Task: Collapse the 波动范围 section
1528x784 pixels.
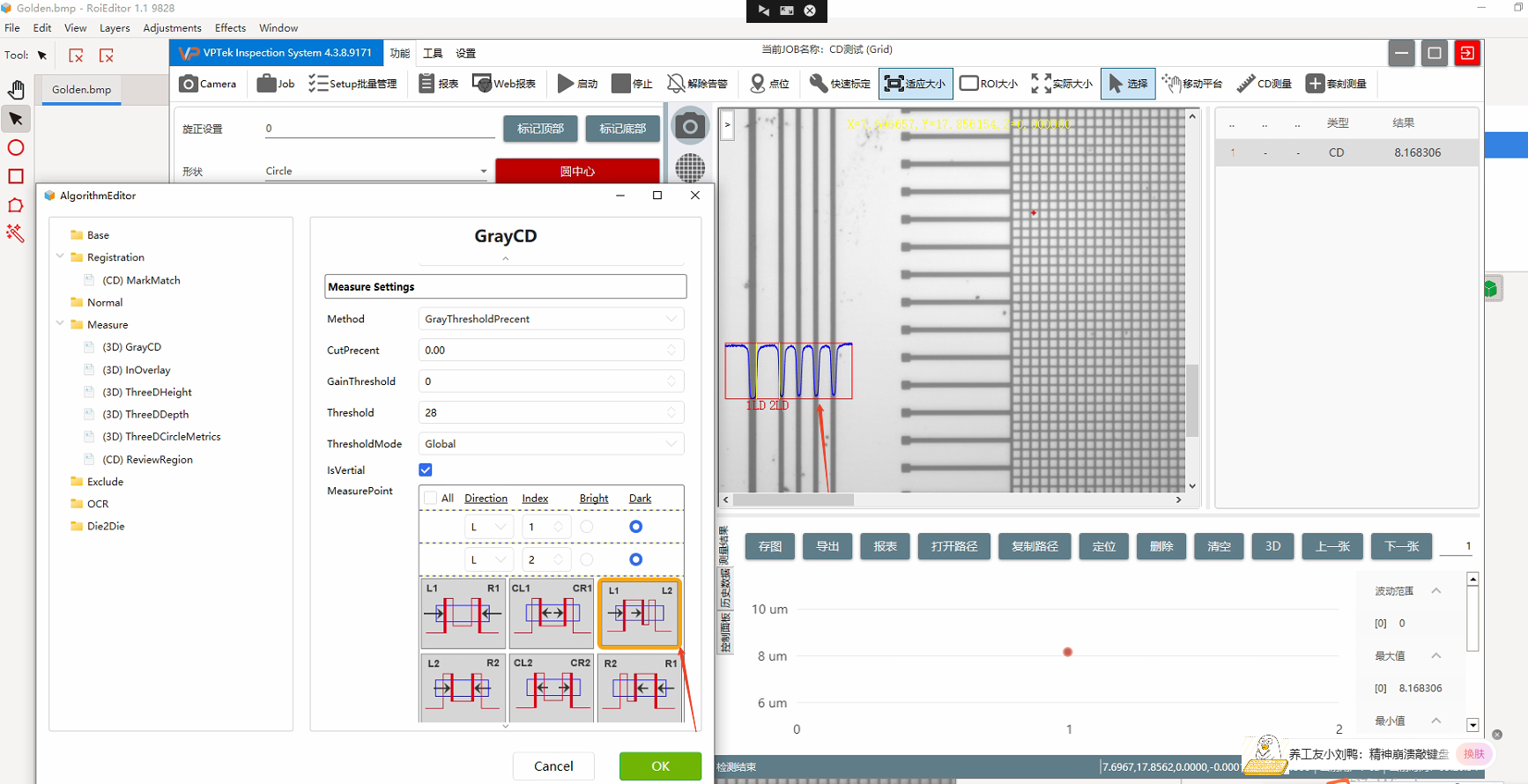Action: (1436, 591)
